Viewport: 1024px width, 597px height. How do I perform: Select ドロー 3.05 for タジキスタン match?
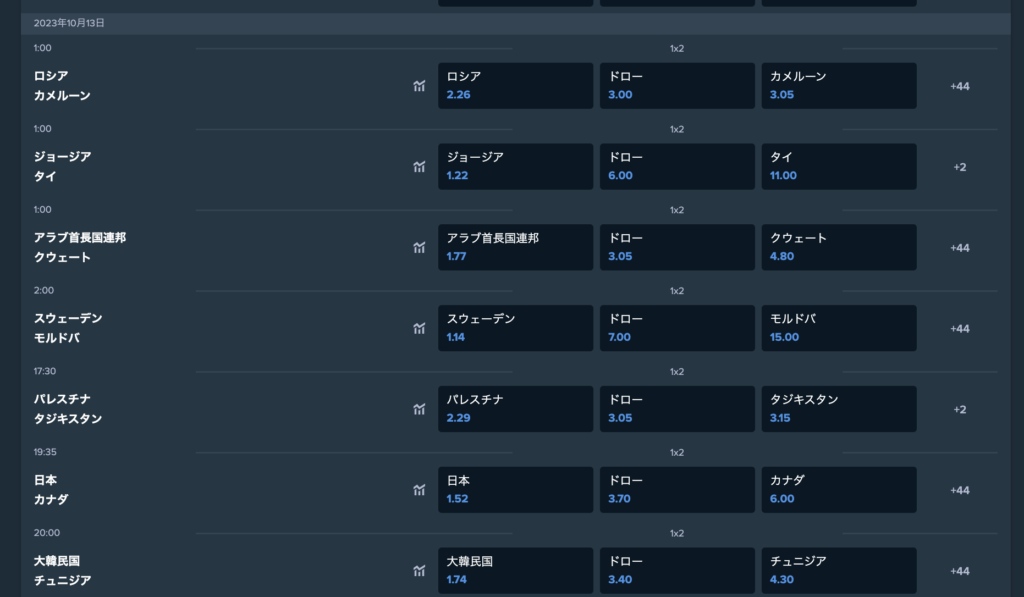click(677, 409)
